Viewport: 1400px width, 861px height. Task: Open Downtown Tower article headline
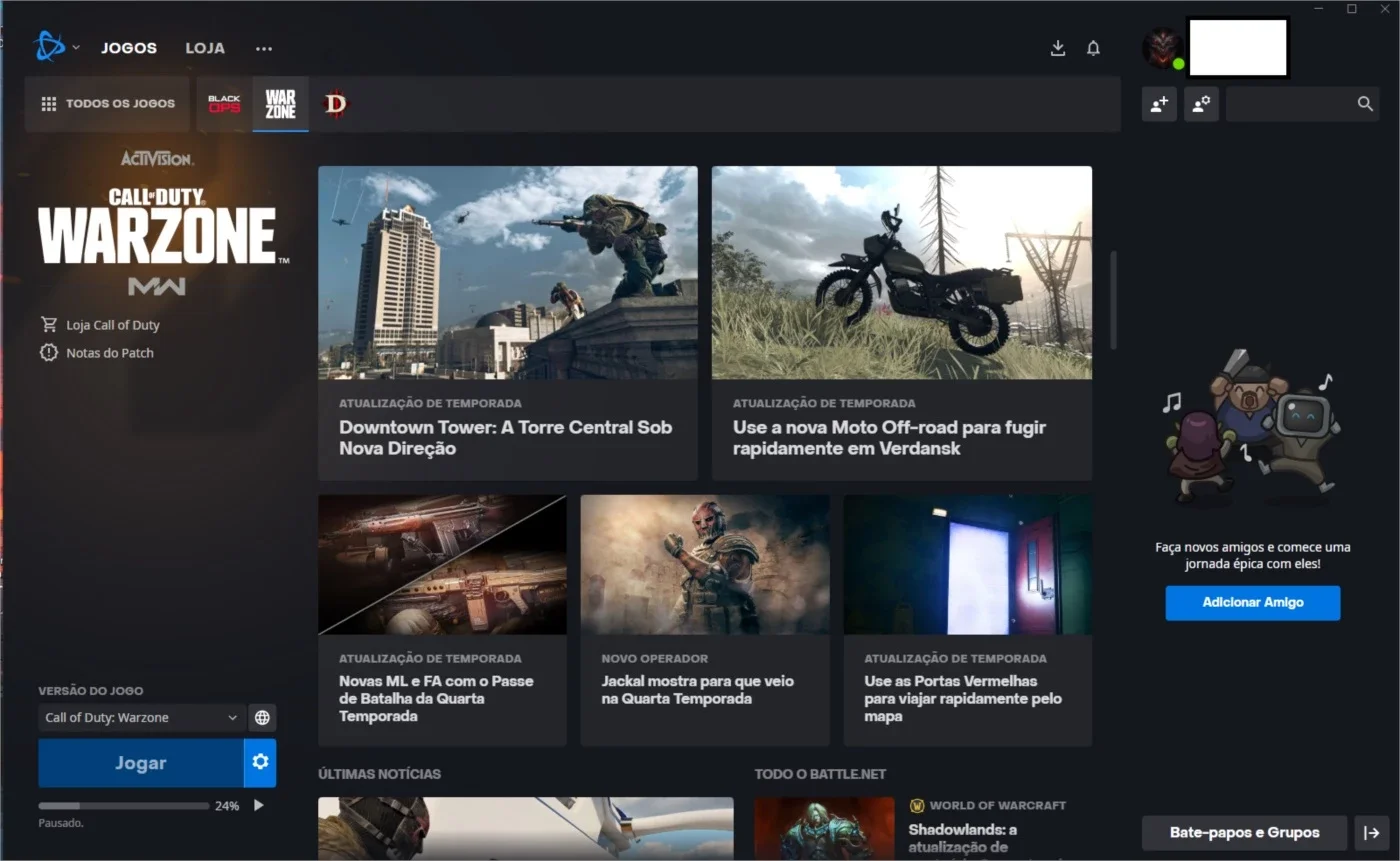pos(505,438)
